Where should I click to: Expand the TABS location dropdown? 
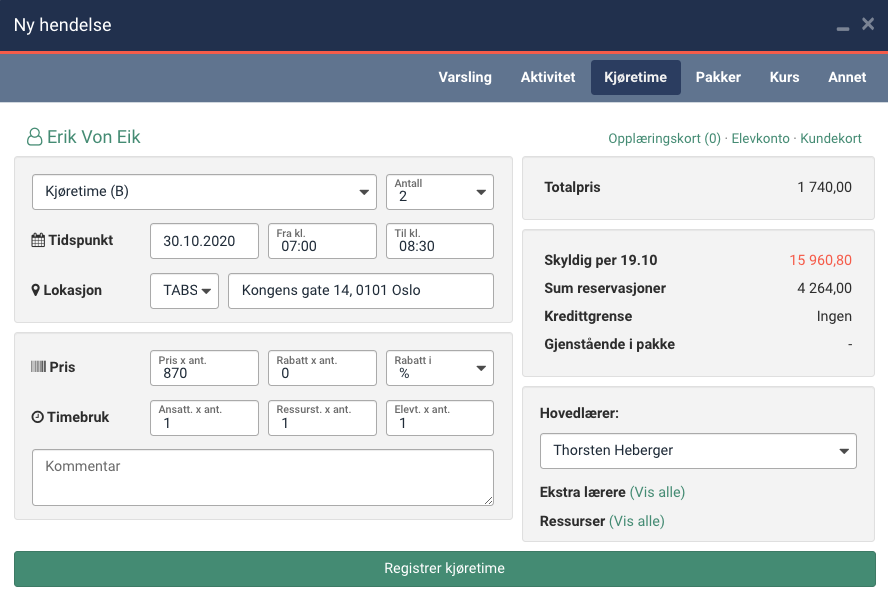point(184,291)
